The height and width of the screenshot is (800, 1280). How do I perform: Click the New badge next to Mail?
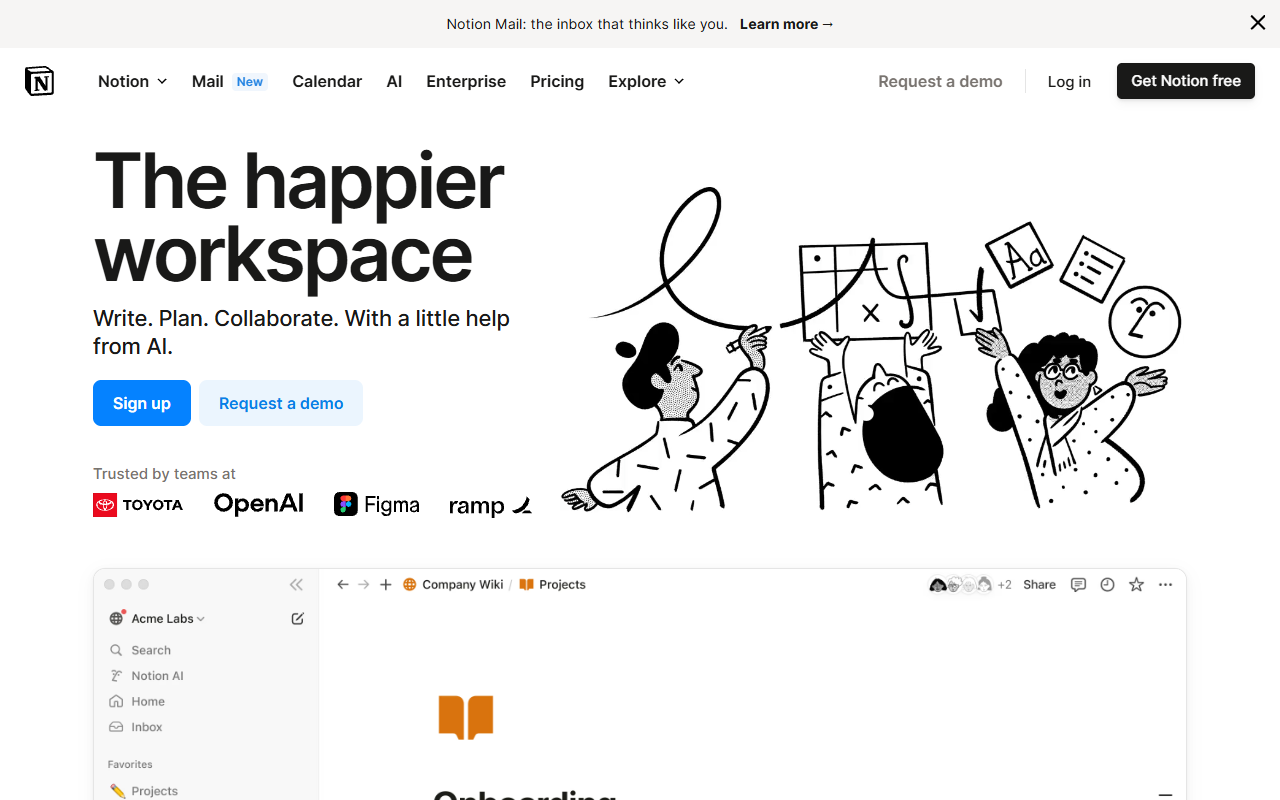click(x=250, y=82)
